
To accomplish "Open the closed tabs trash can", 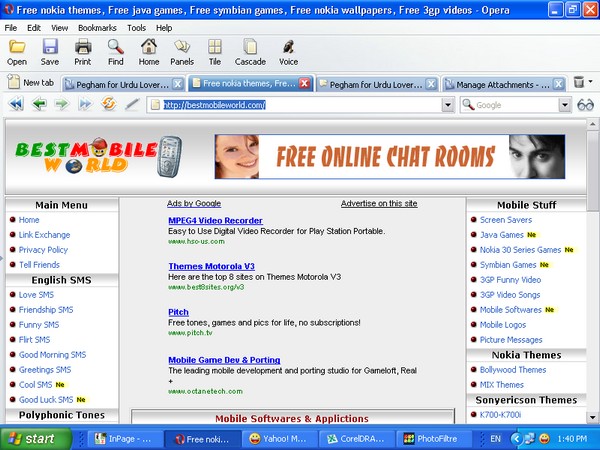I will (579, 82).
